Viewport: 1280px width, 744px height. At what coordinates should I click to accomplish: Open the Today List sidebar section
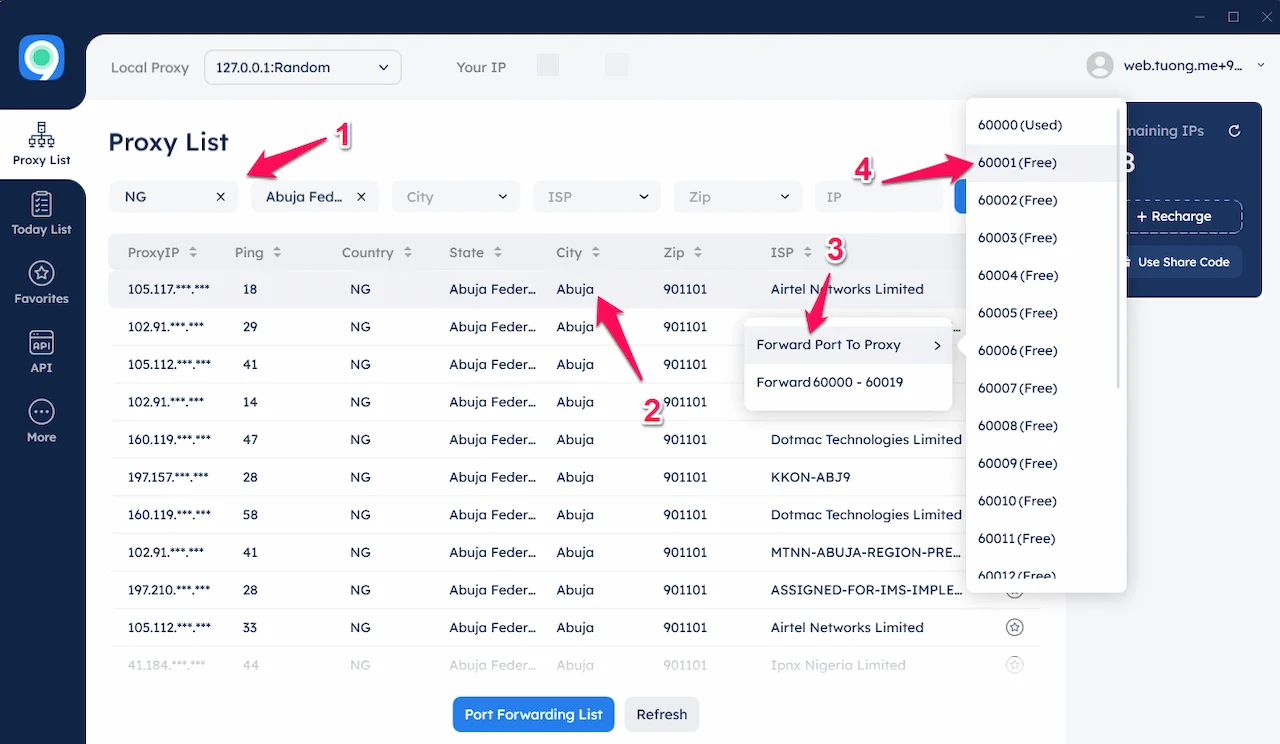point(41,214)
